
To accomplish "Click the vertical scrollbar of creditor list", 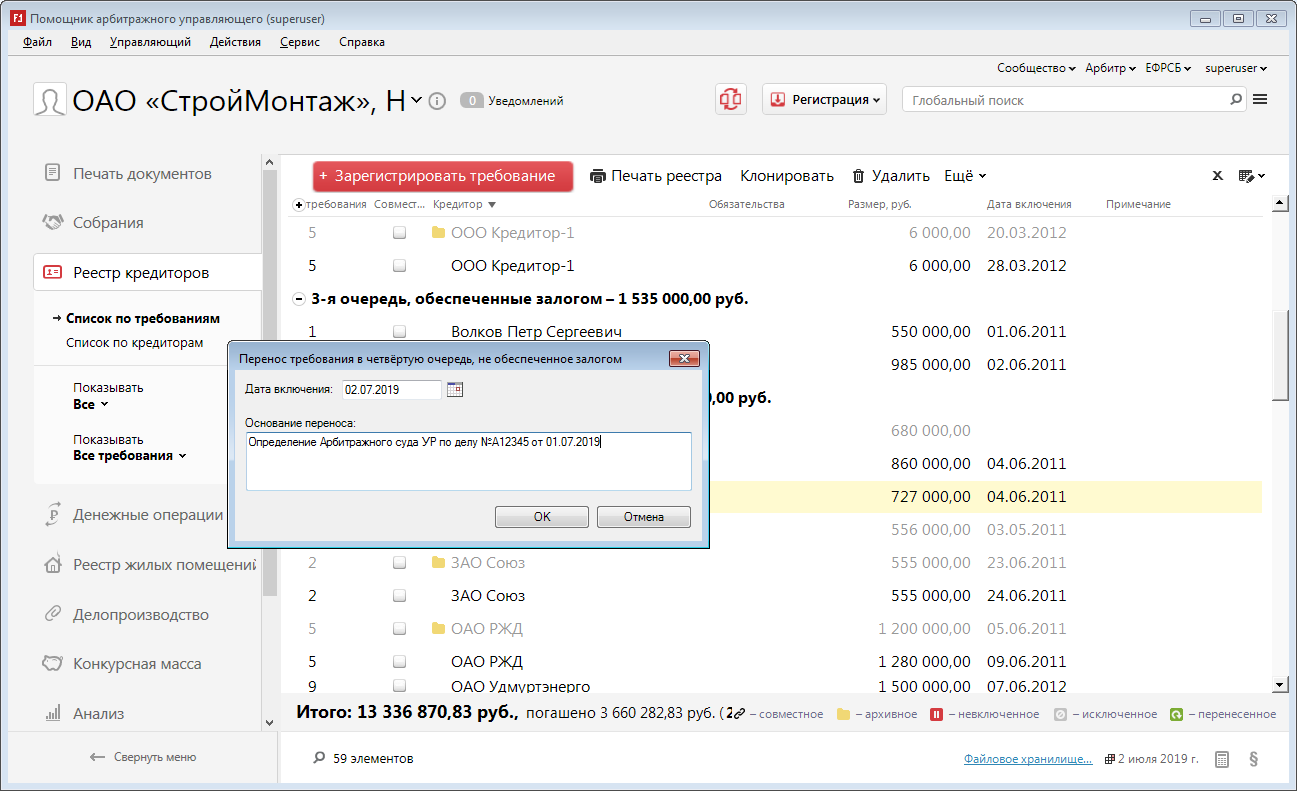I will point(1279,355).
